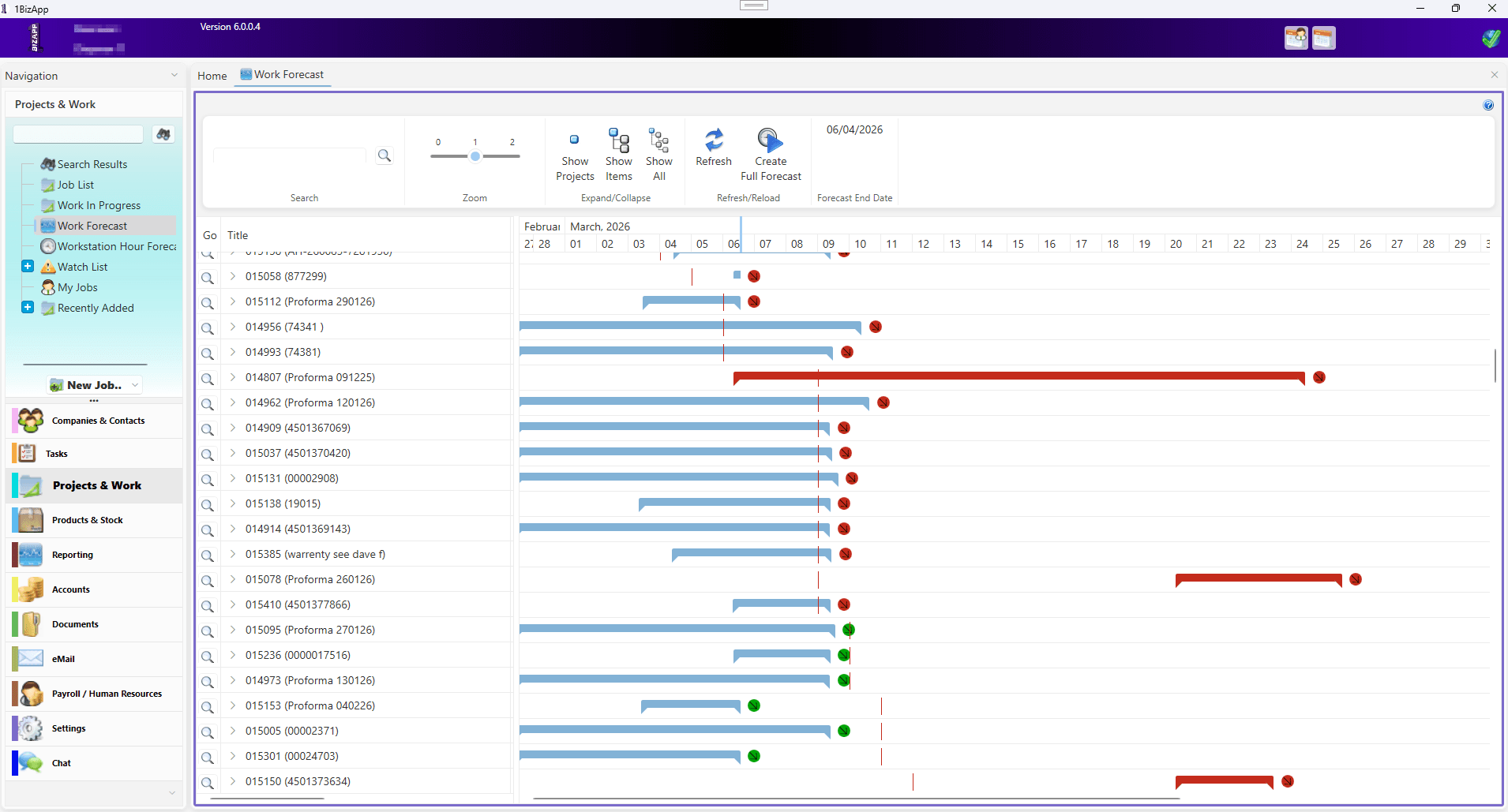Open Payroll / Human Resources module
Image resolution: width=1508 pixels, height=812 pixels.
[94, 694]
